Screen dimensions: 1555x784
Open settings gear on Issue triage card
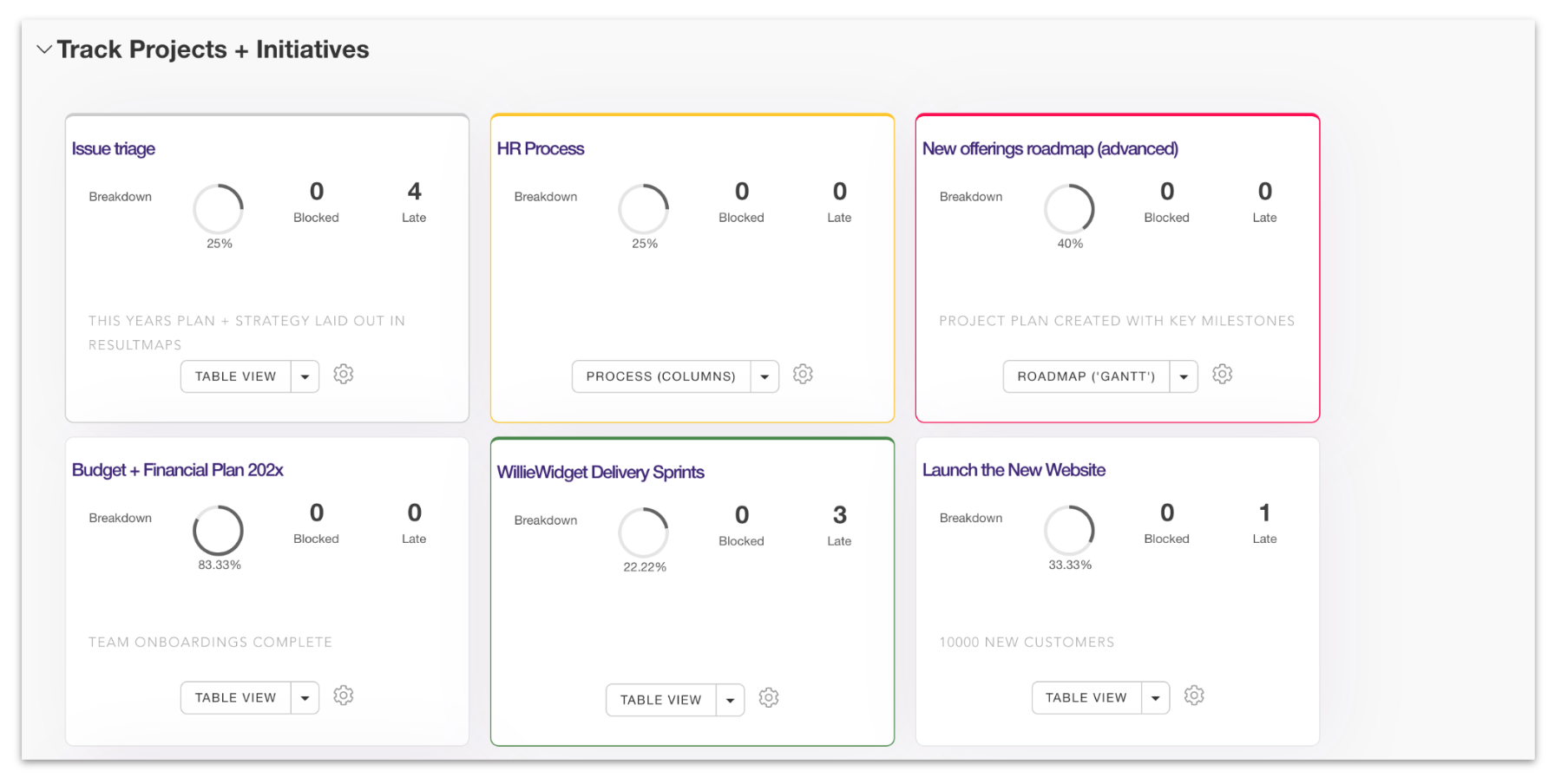344,375
